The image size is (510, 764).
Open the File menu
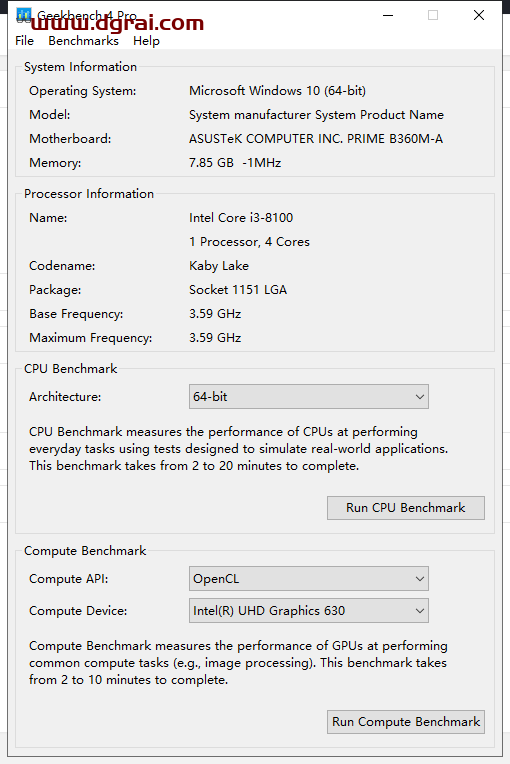24,41
